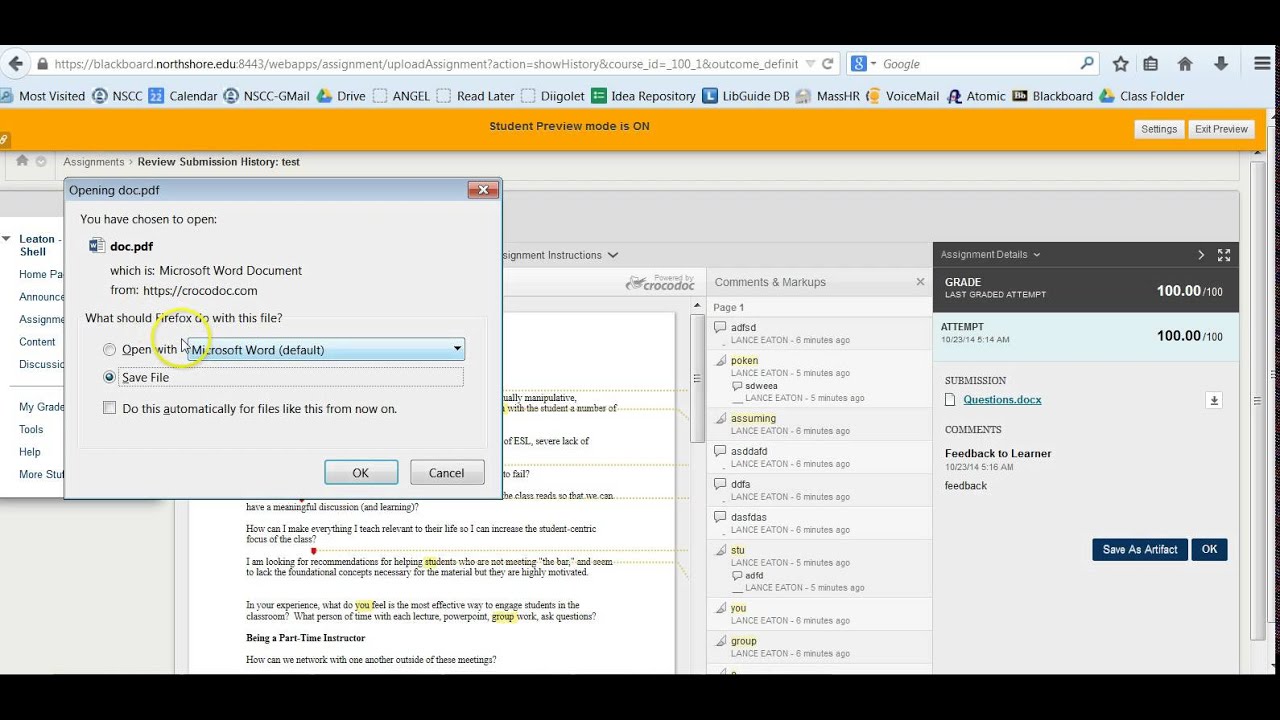Reload the page with the refresh icon

pos(828,64)
